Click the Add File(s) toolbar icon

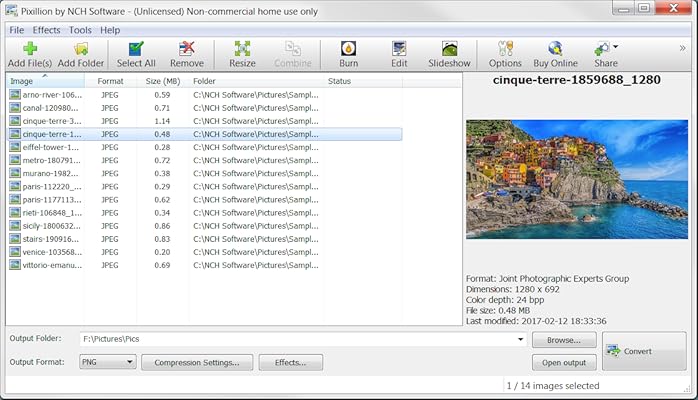pyautogui.click(x=30, y=48)
